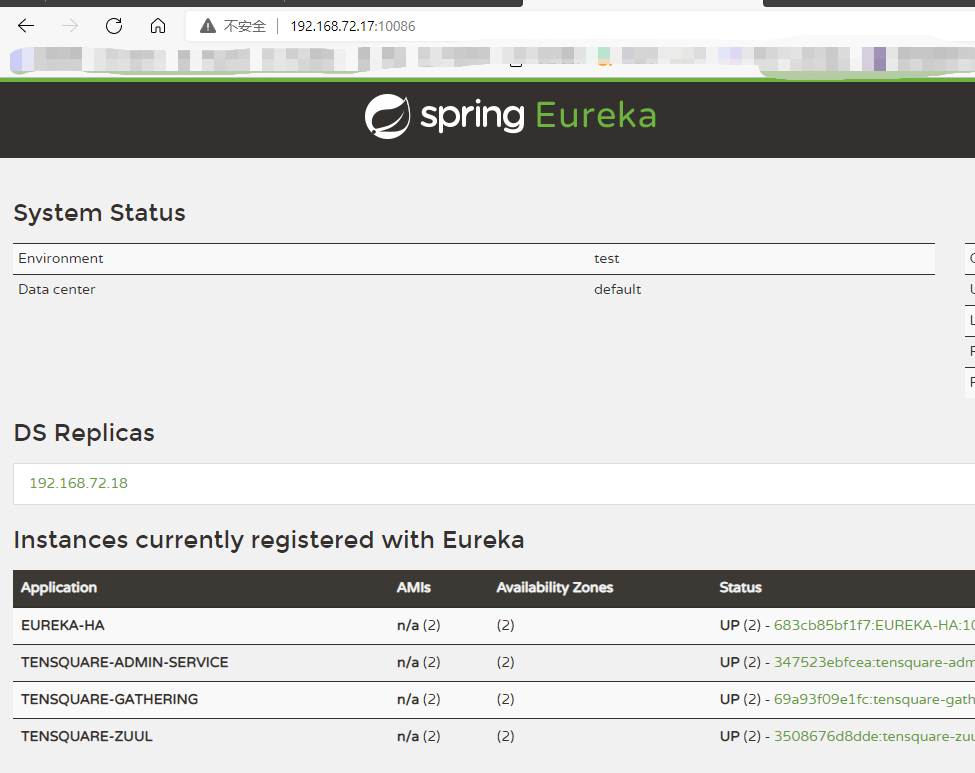
Task: Click the AMIs column header
Action: click(x=413, y=588)
